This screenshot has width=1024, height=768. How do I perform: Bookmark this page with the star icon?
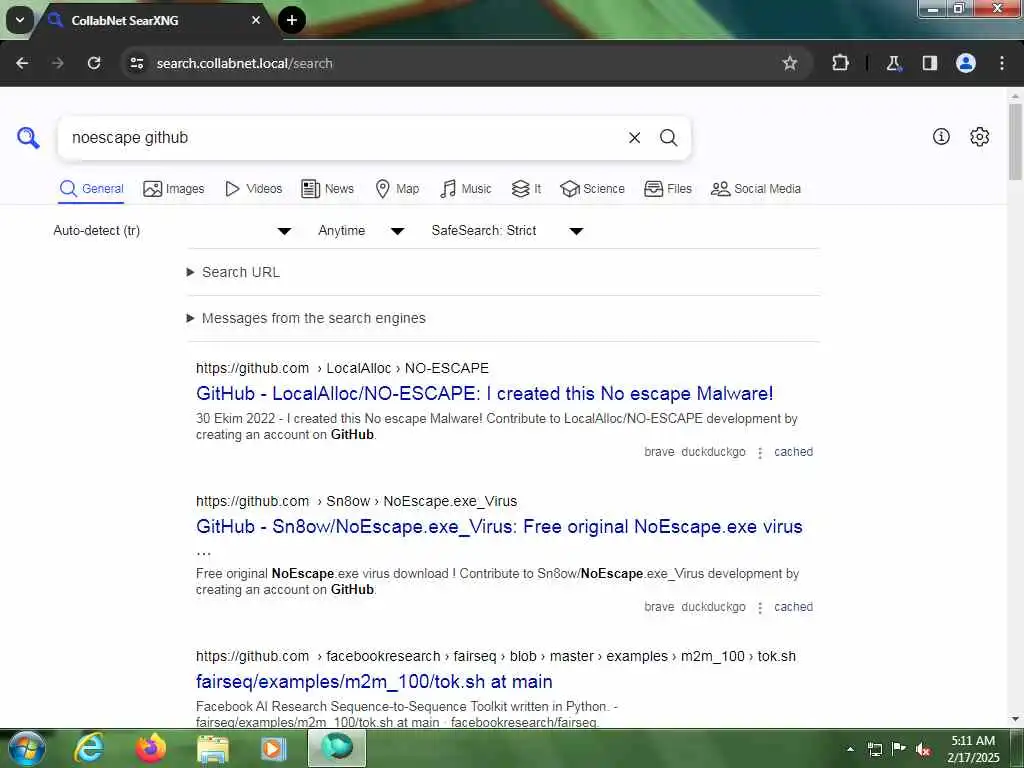pyautogui.click(x=790, y=63)
